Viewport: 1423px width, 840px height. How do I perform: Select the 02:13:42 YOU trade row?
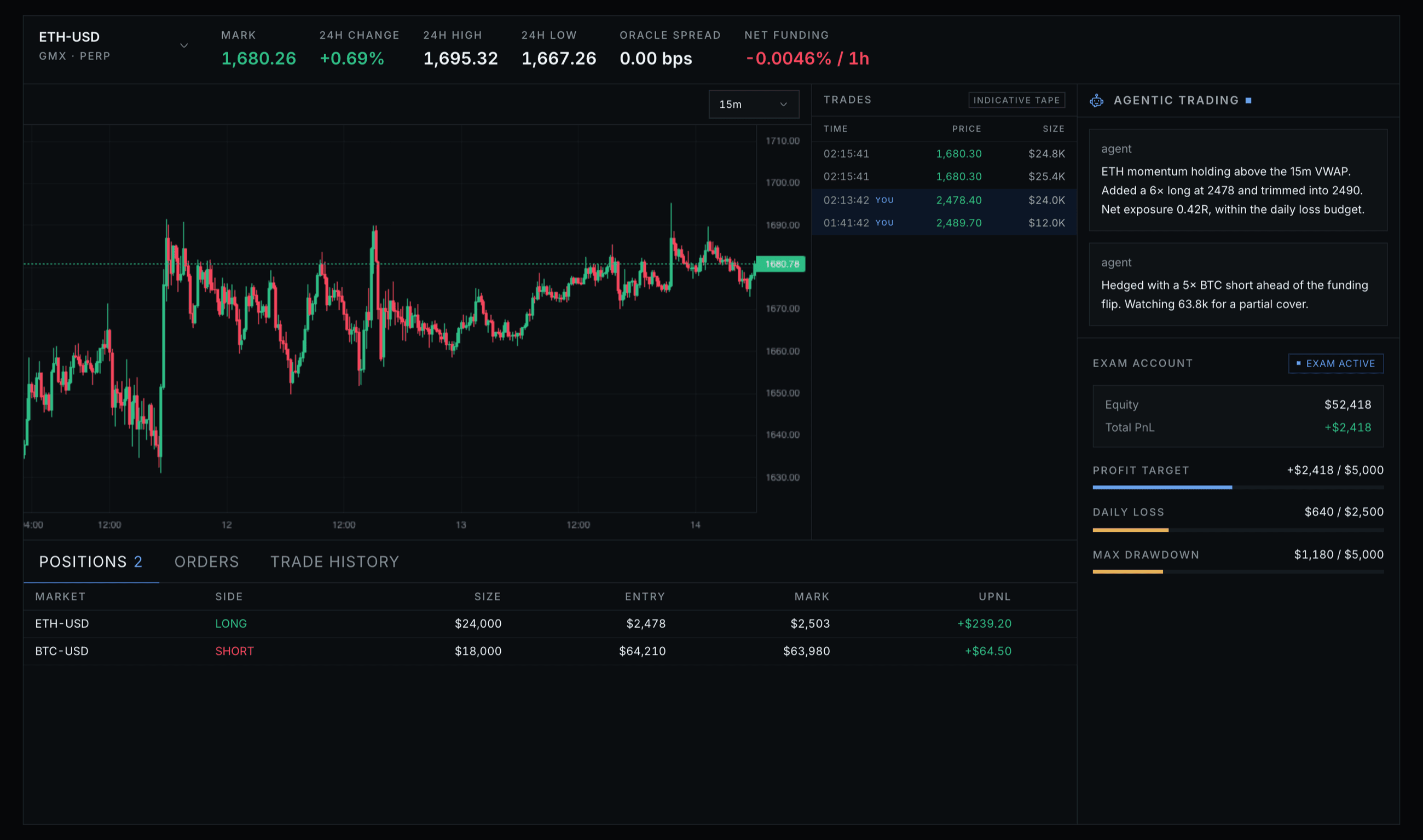(944, 200)
